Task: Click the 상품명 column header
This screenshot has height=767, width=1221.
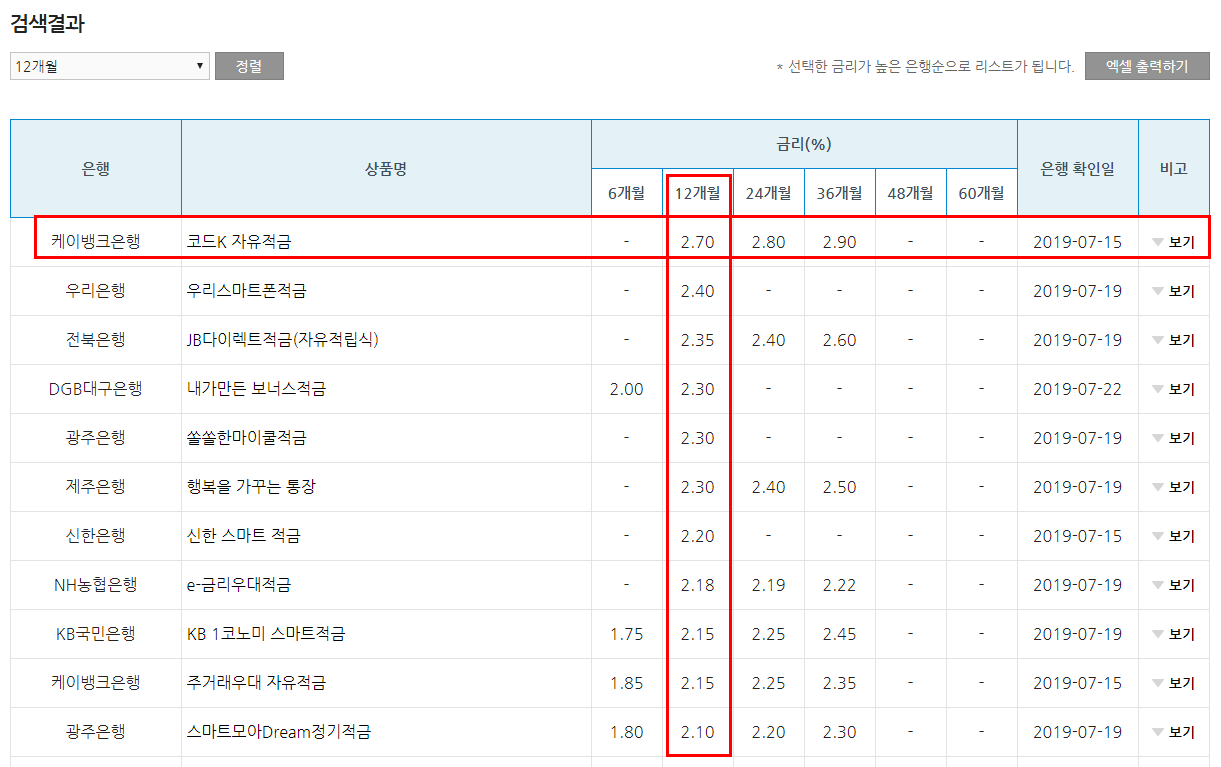Action: tap(386, 168)
